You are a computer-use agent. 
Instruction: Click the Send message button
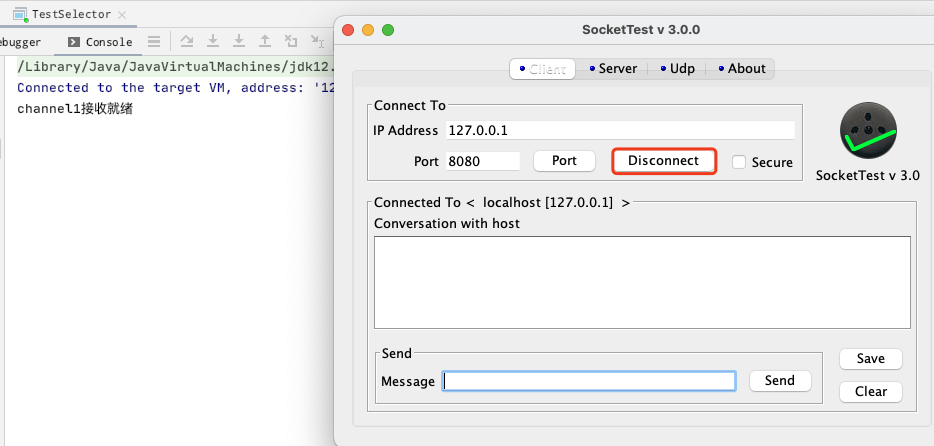(x=780, y=380)
